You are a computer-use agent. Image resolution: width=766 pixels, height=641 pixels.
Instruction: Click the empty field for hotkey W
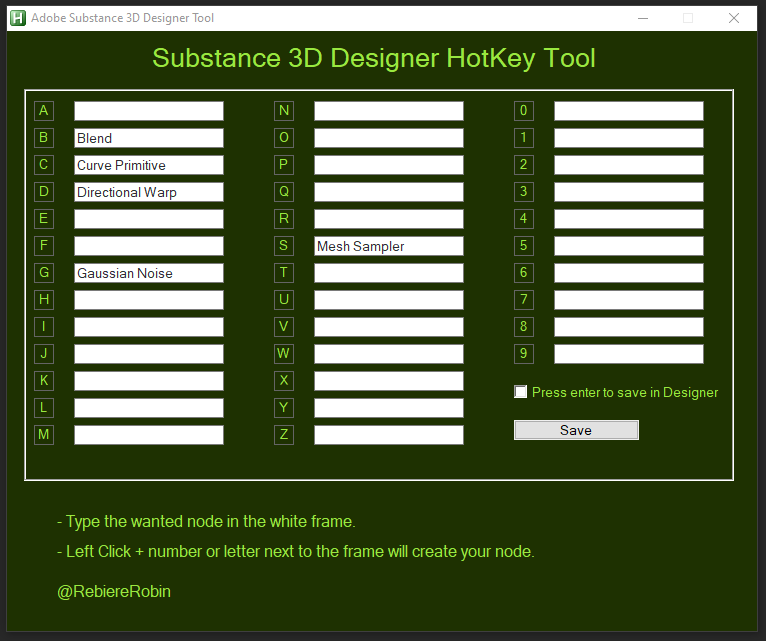[389, 354]
